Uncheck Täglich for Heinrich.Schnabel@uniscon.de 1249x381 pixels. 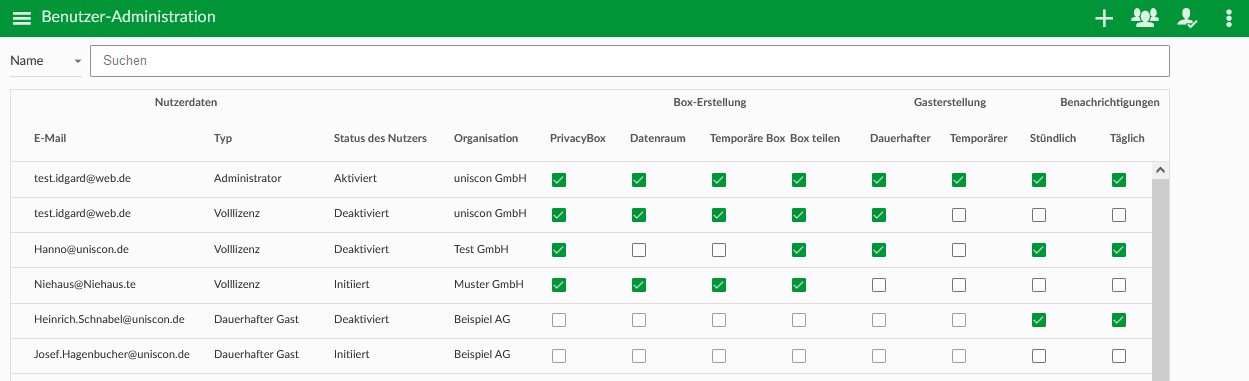coord(1118,320)
